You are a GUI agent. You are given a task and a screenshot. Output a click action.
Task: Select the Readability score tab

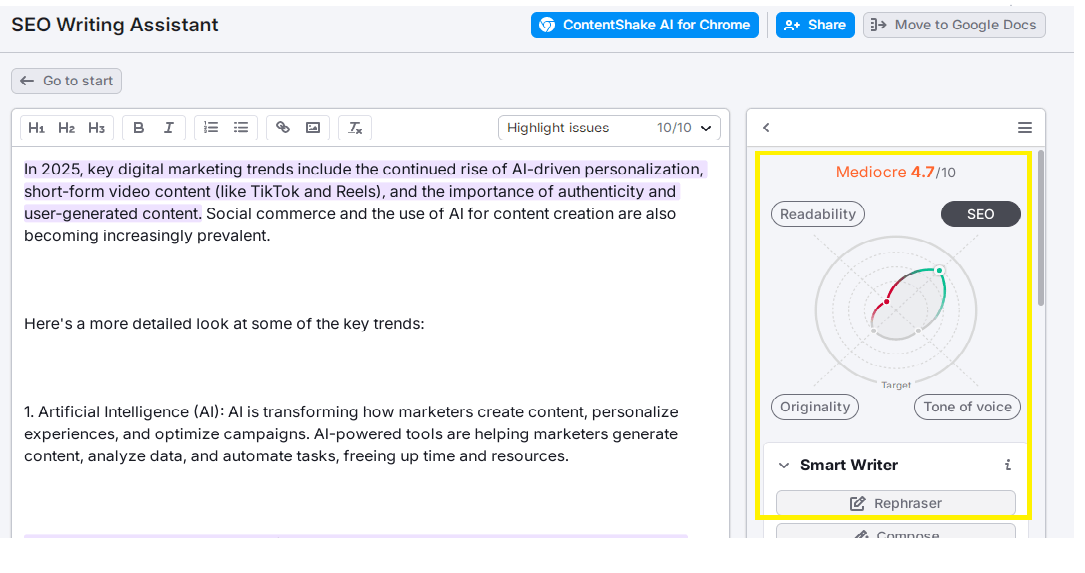click(x=818, y=214)
